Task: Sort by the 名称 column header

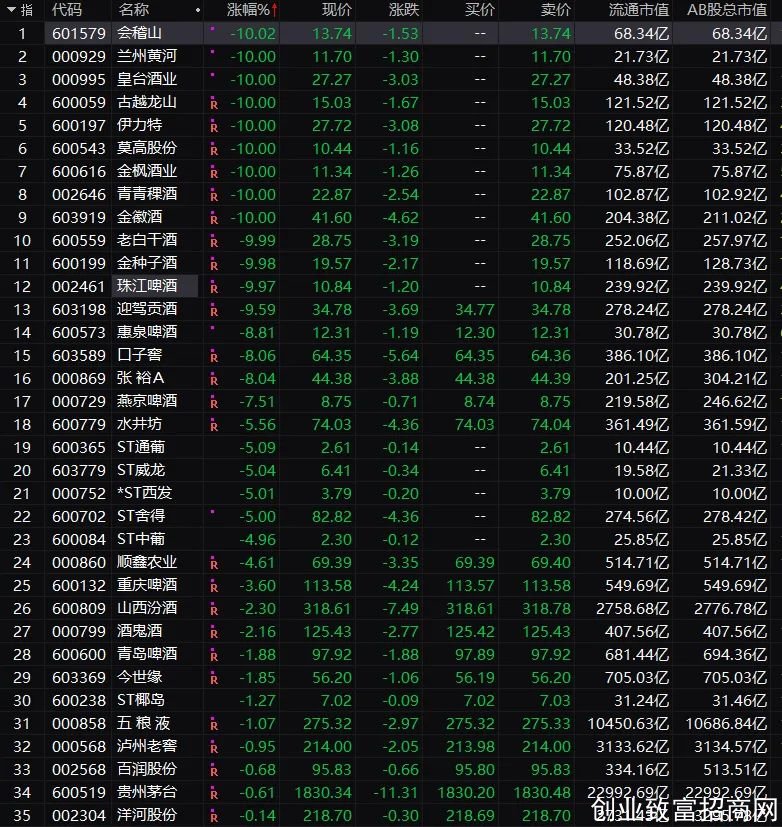Action: coord(133,9)
